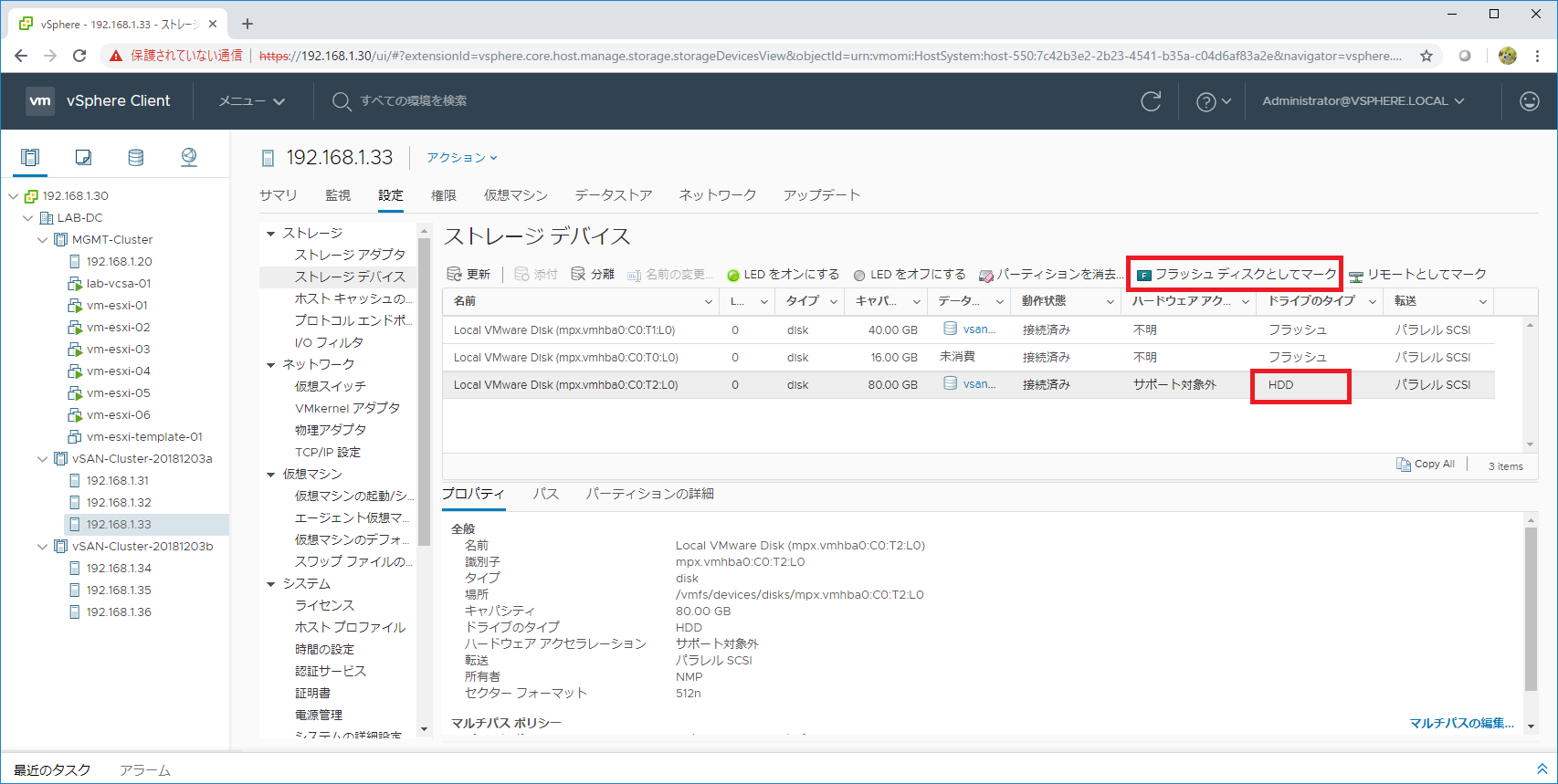The height and width of the screenshot is (784, 1558).
Task: Close the vSphere browser tab
Action: [x=213, y=24]
